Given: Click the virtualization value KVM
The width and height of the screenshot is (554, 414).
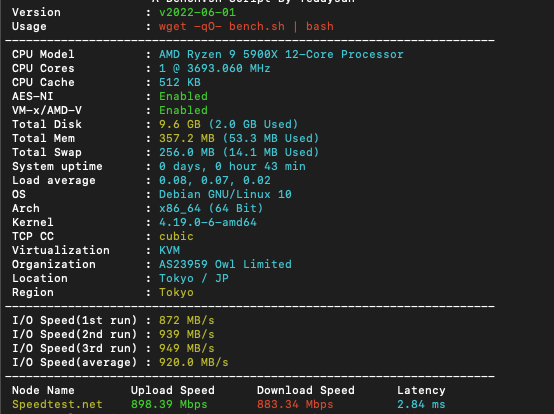Looking at the screenshot, I should coord(169,250).
